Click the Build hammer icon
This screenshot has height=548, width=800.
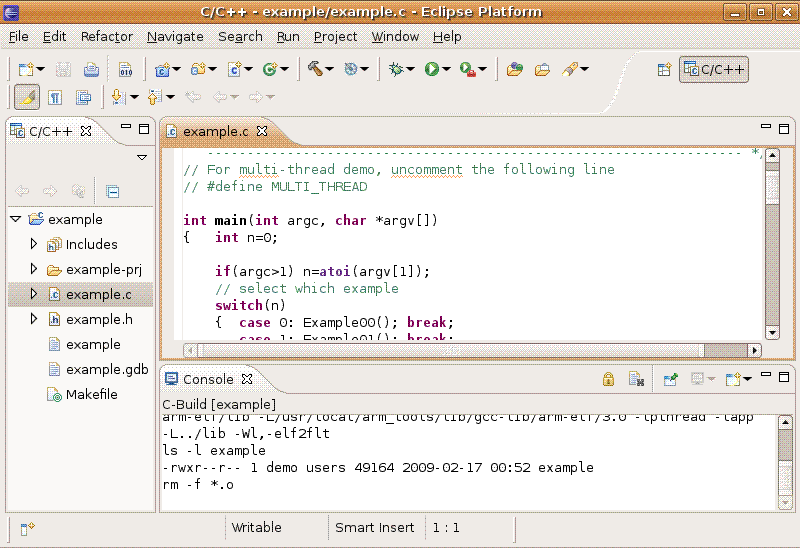[315, 68]
